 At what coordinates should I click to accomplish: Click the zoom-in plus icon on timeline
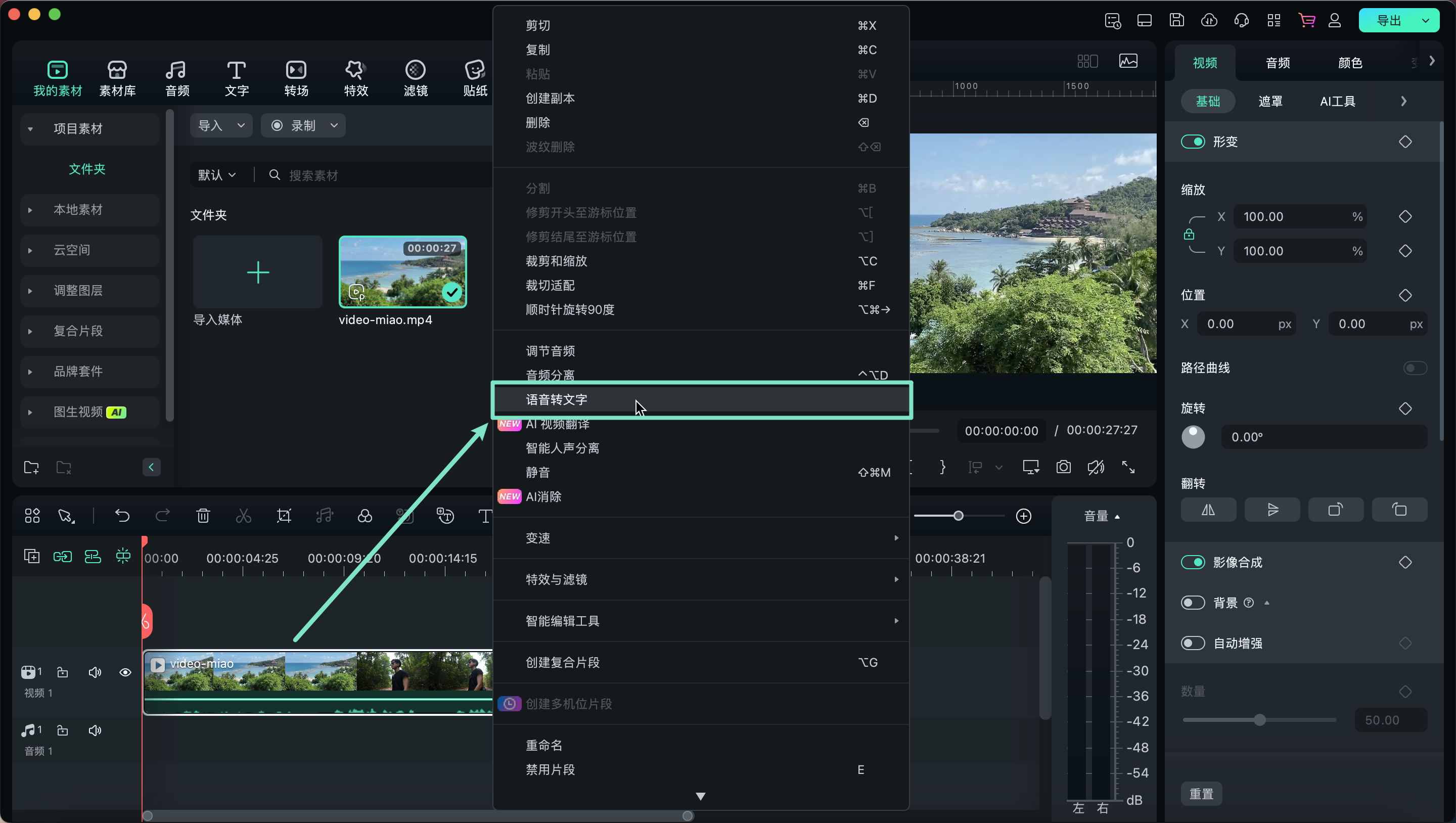click(1024, 516)
